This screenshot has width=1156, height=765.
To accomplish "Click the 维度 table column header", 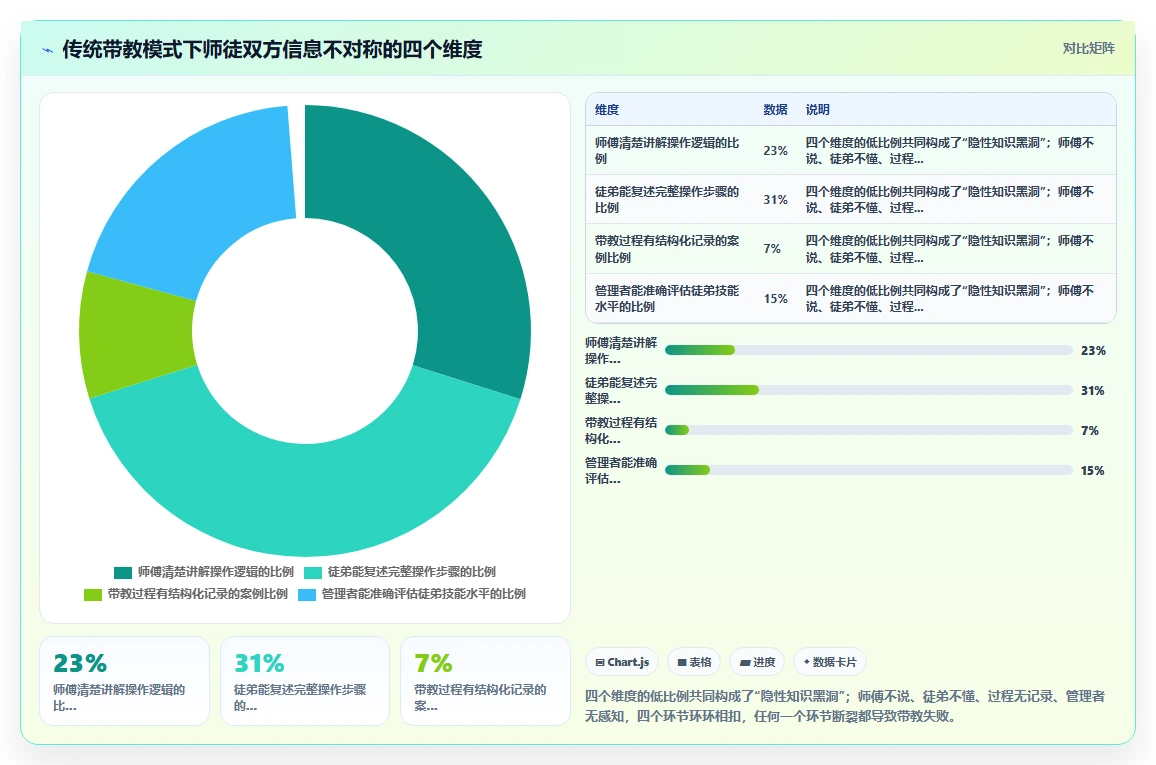I will click(607, 110).
